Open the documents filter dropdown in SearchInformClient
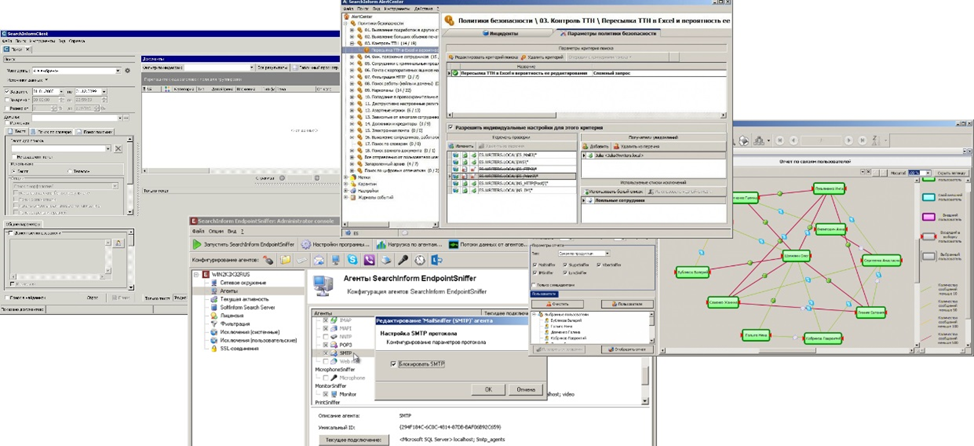The width and height of the screenshot is (974, 446). tap(252, 66)
